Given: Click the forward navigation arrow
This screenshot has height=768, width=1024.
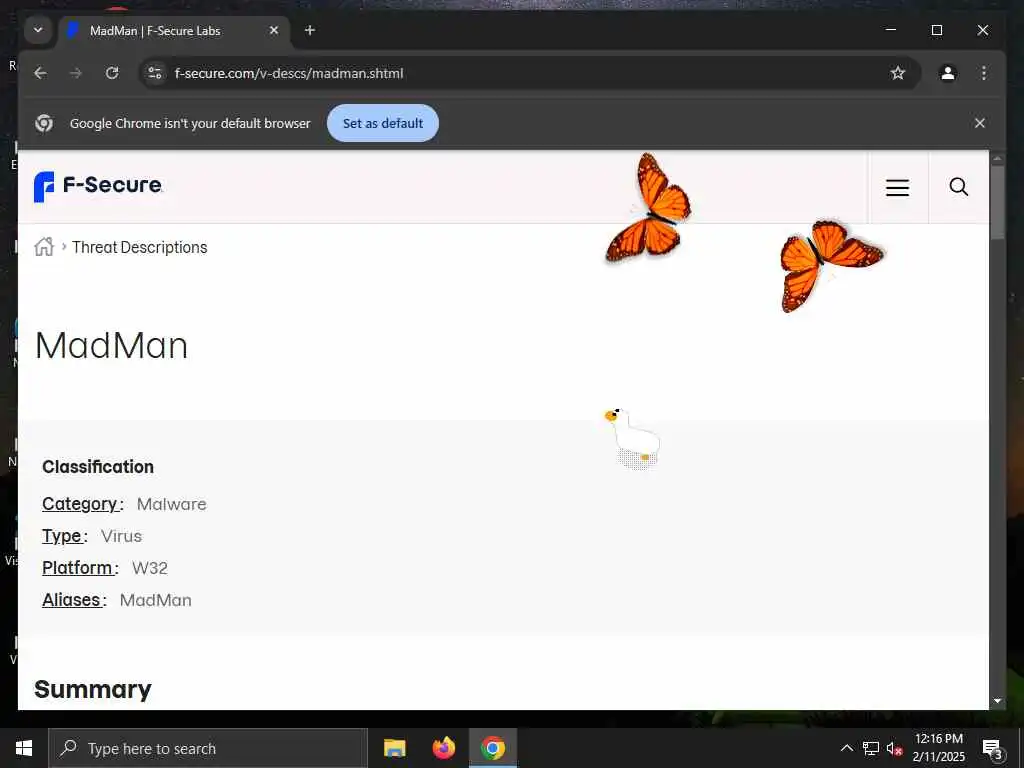Looking at the screenshot, I should click(76, 73).
